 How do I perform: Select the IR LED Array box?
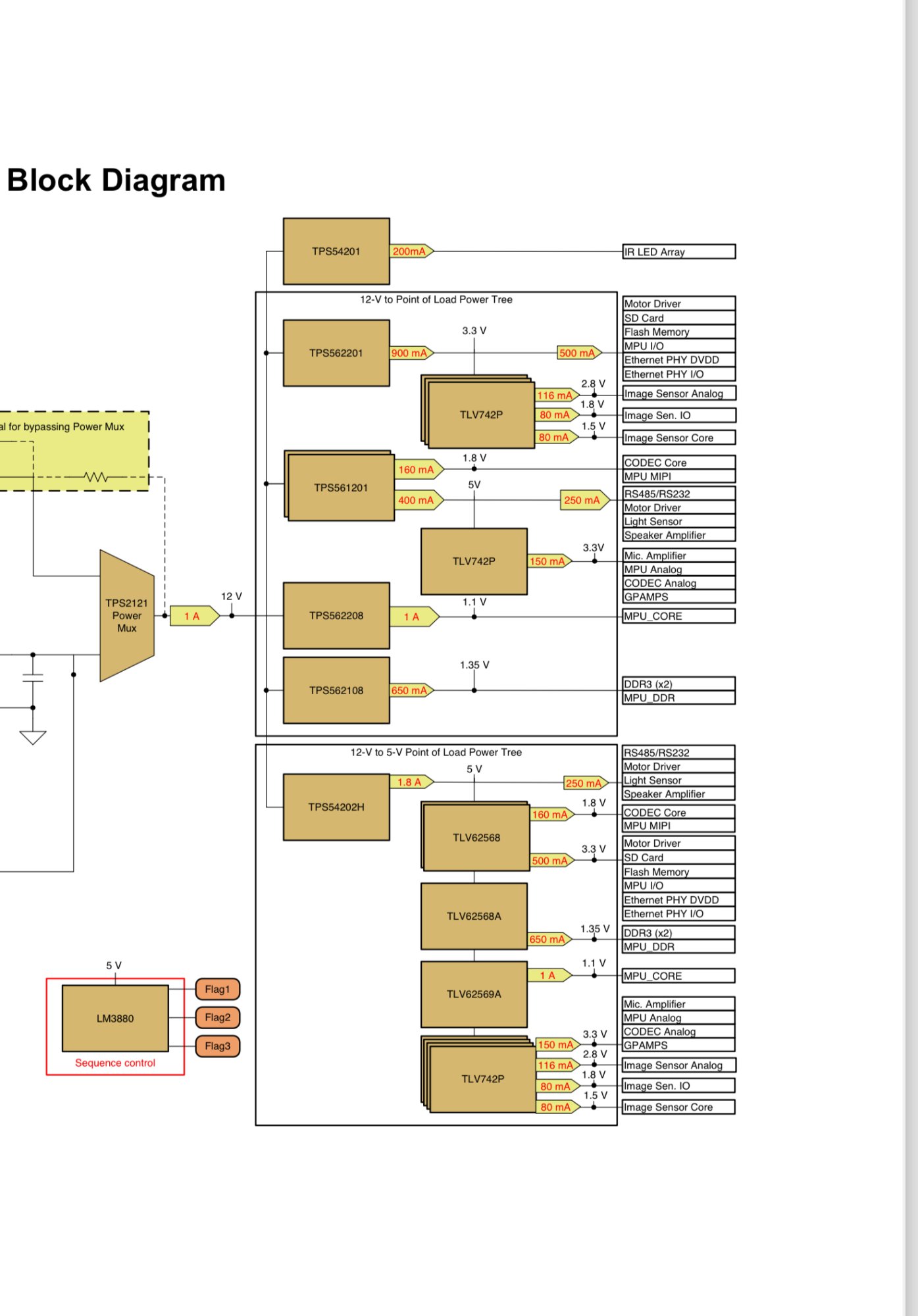pyautogui.click(x=679, y=251)
